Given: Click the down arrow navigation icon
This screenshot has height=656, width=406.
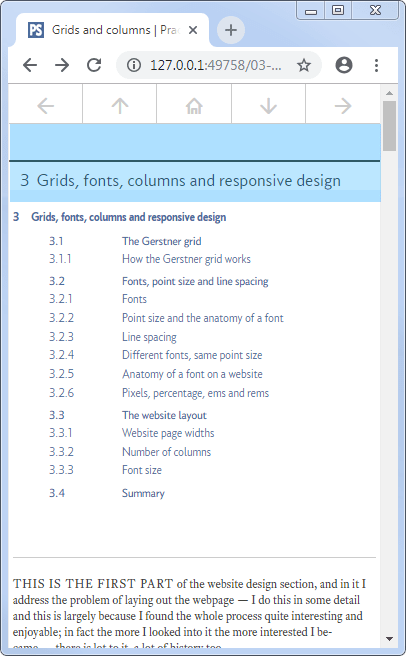Looking at the screenshot, I should (268, 106).
